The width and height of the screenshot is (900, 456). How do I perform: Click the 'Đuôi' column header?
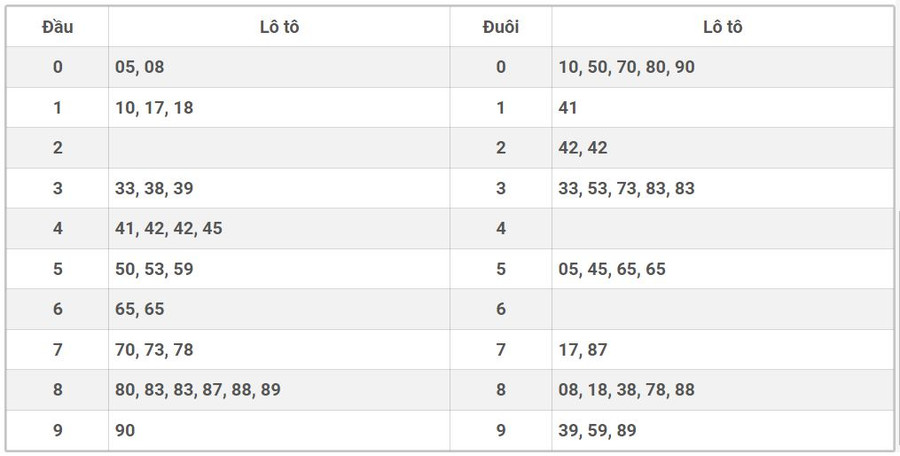500,27
